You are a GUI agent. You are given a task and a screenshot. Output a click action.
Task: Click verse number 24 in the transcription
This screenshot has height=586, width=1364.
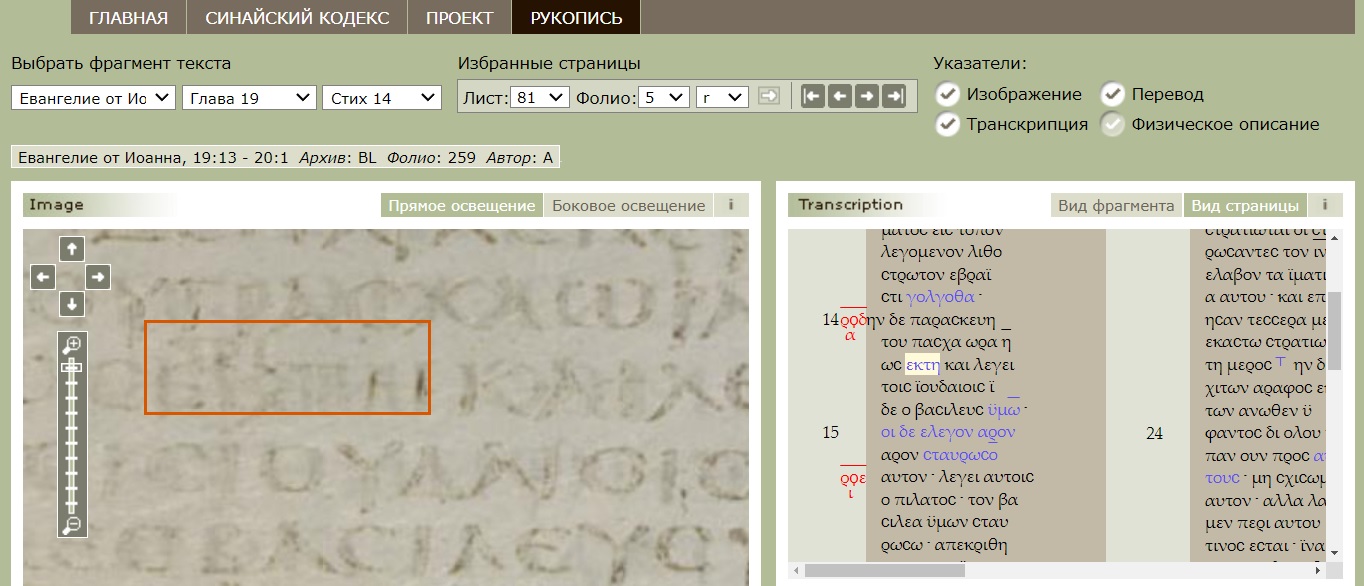tap(1154, 433)
